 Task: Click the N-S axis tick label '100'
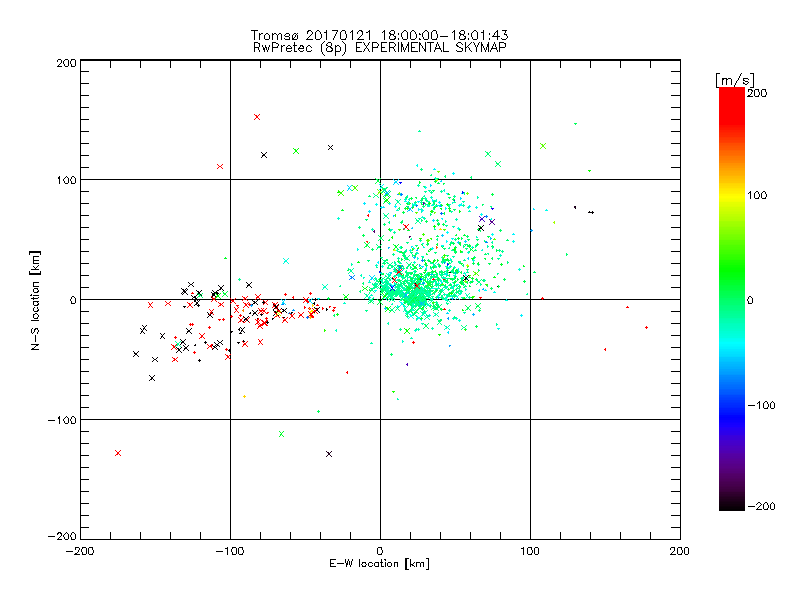(66, 181)
